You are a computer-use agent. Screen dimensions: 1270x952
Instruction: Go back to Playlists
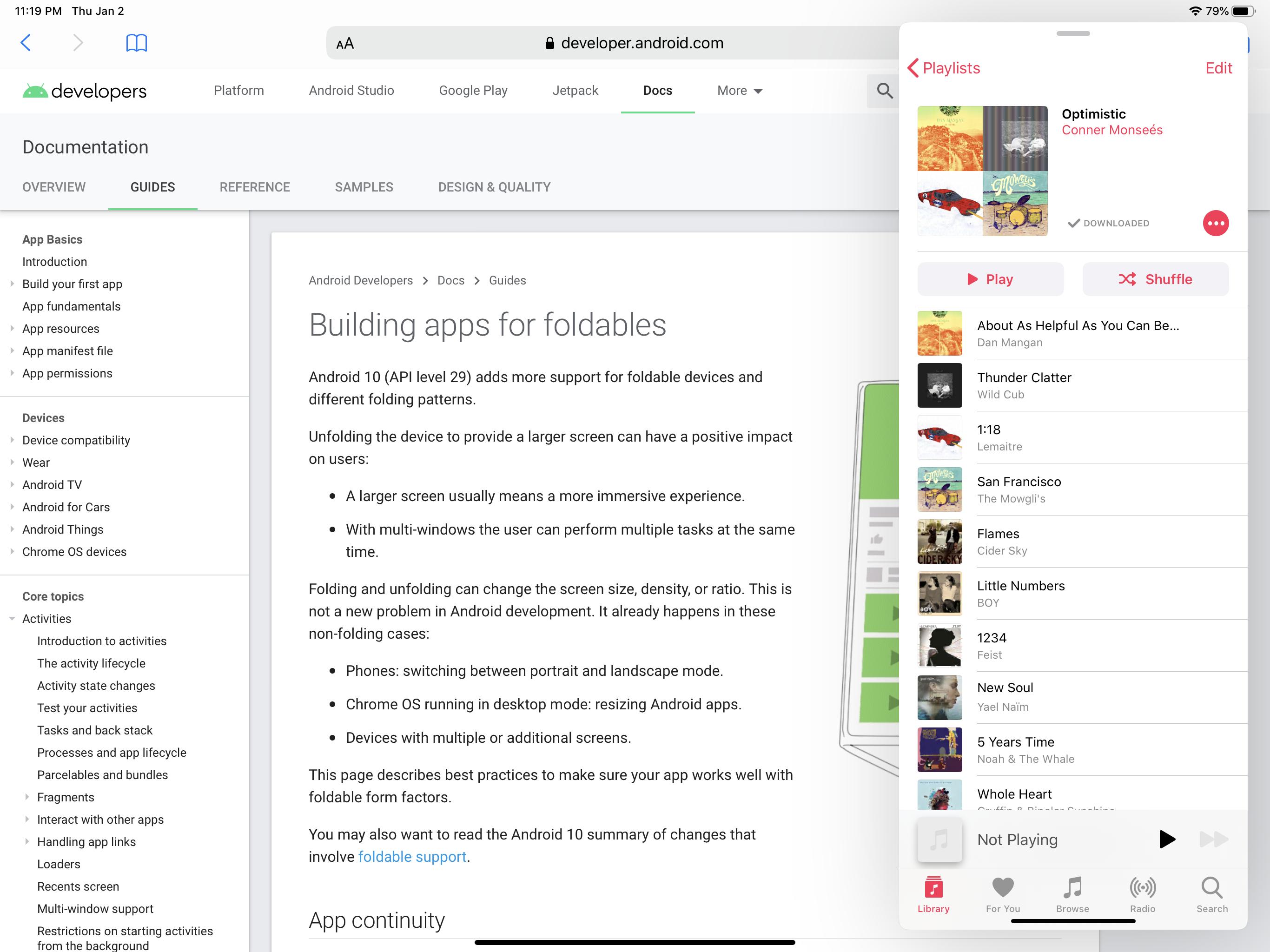pyautogui.click(x=943, y=68)
